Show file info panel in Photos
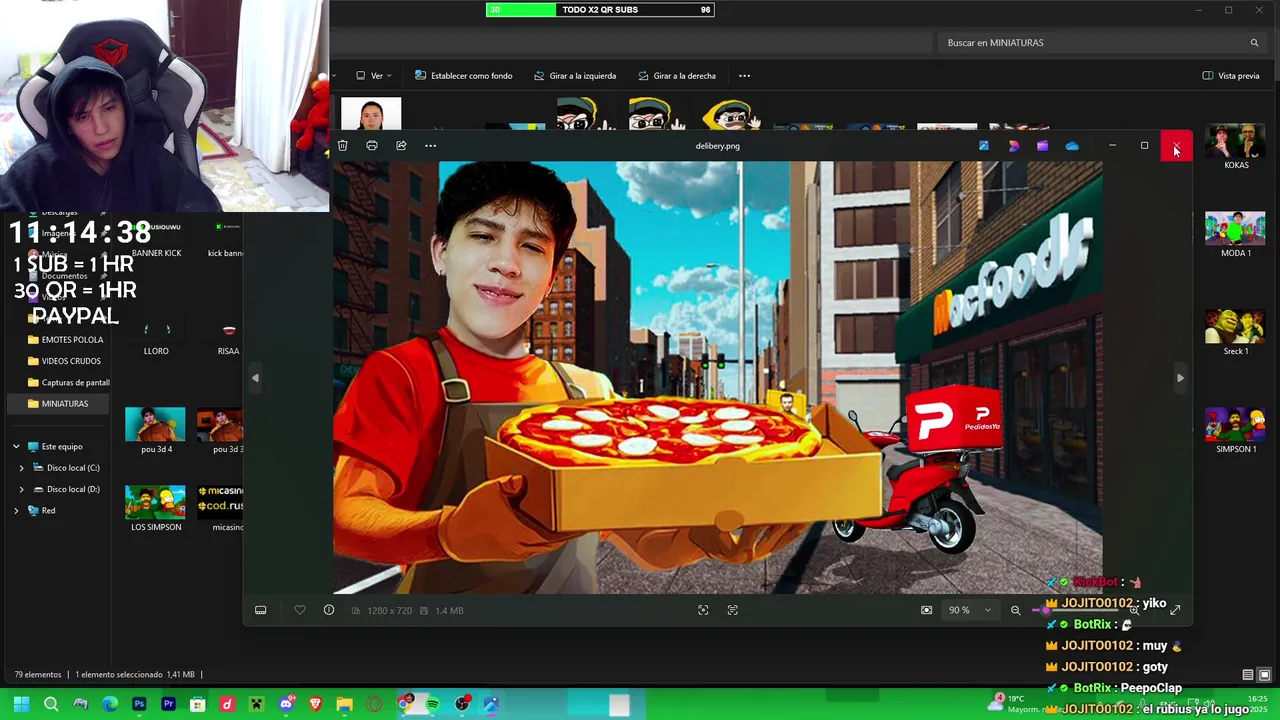 tap(329, 610)
